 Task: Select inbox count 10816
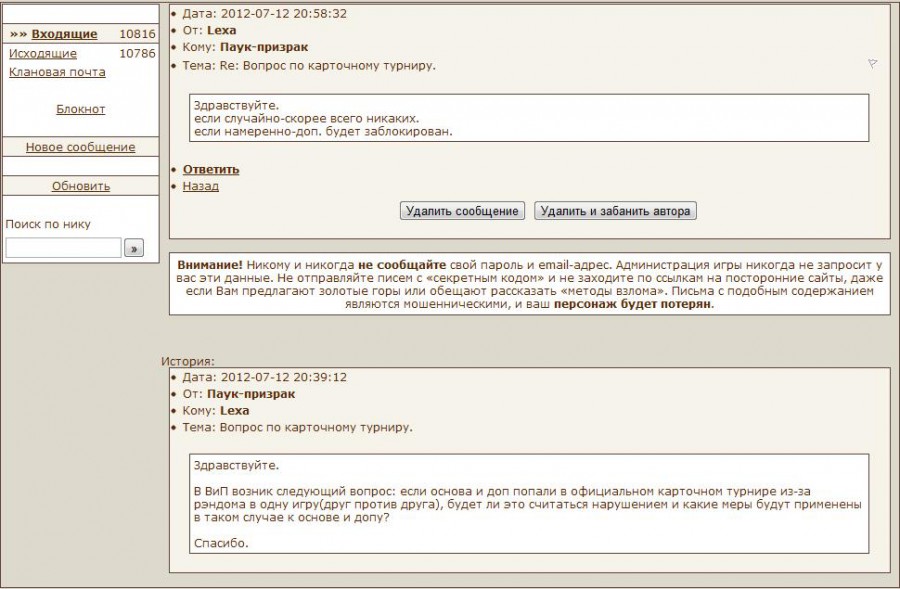click(137, 34)
